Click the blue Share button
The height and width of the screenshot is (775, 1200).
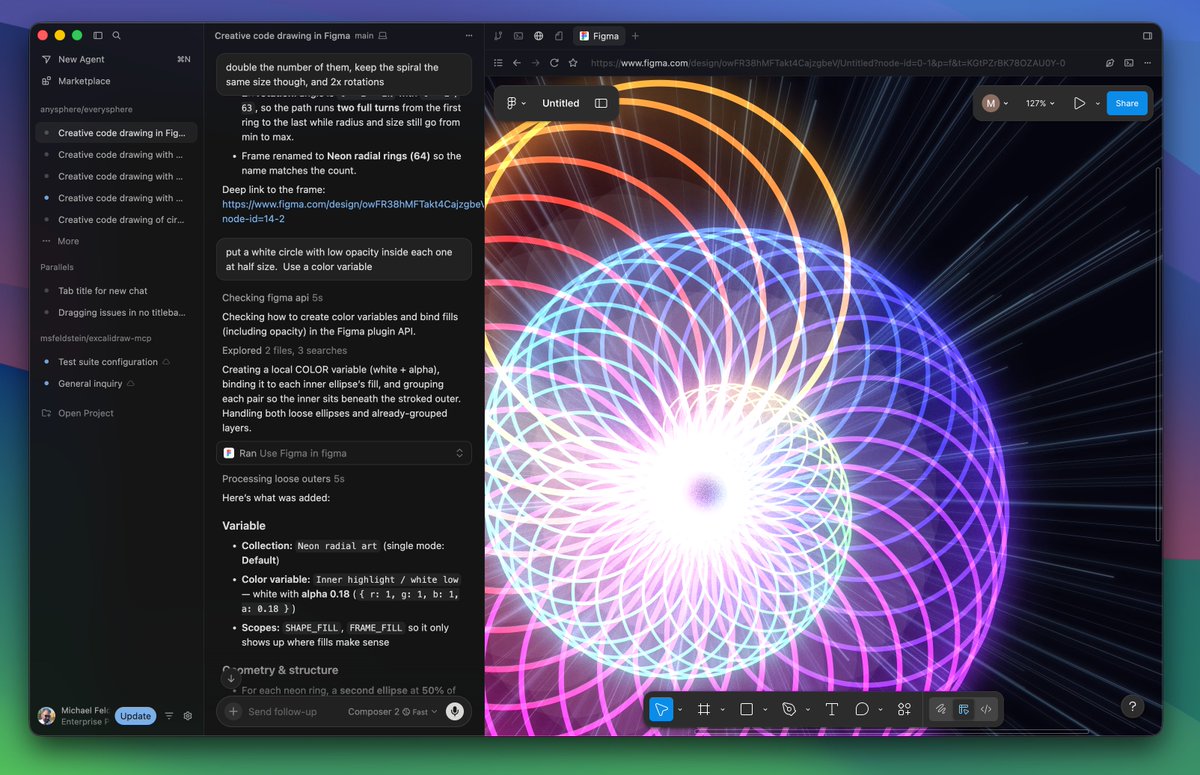pyautogui.click(x=1127, y=103)
